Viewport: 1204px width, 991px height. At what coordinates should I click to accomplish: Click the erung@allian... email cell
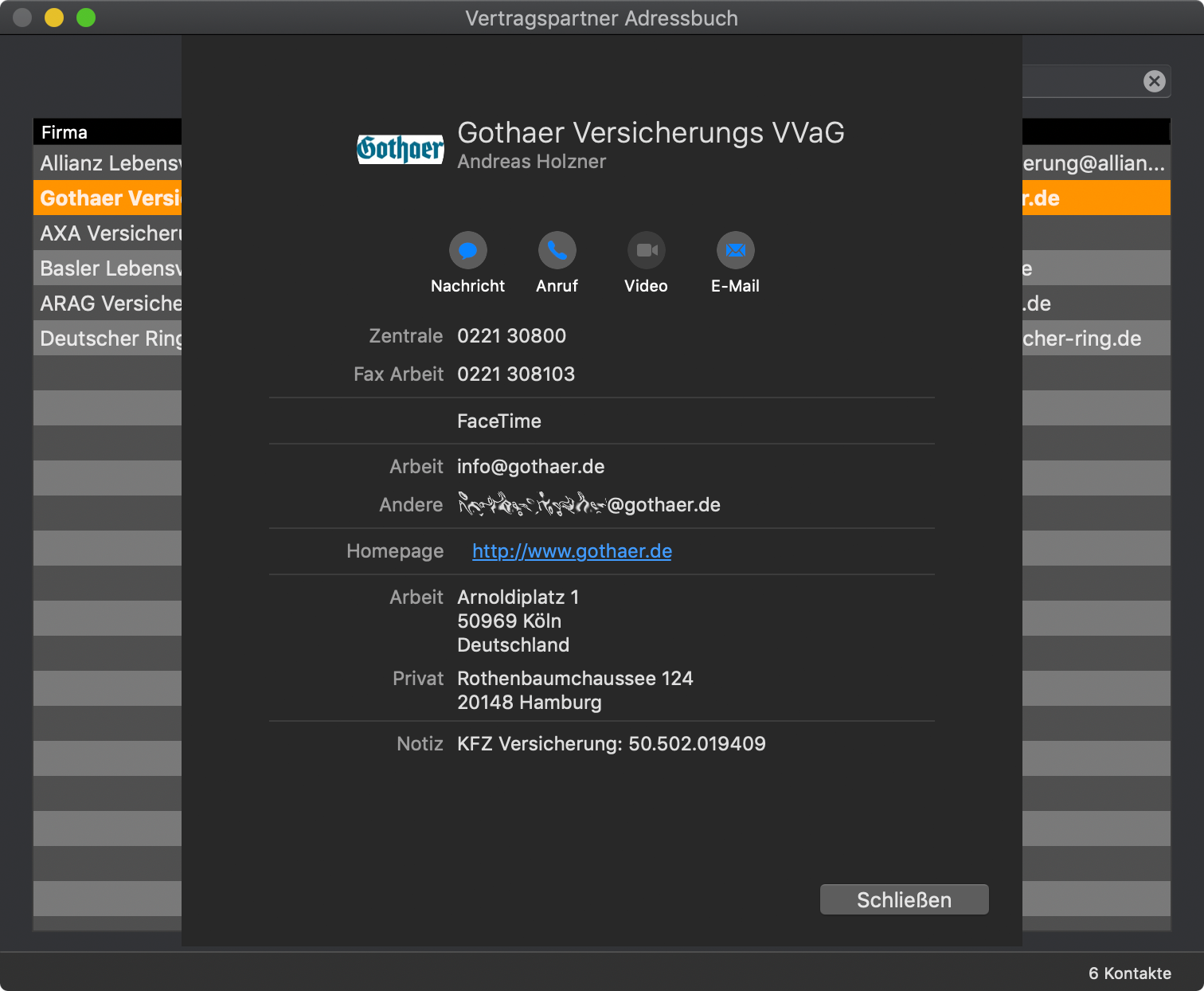tap(1096, 163)
